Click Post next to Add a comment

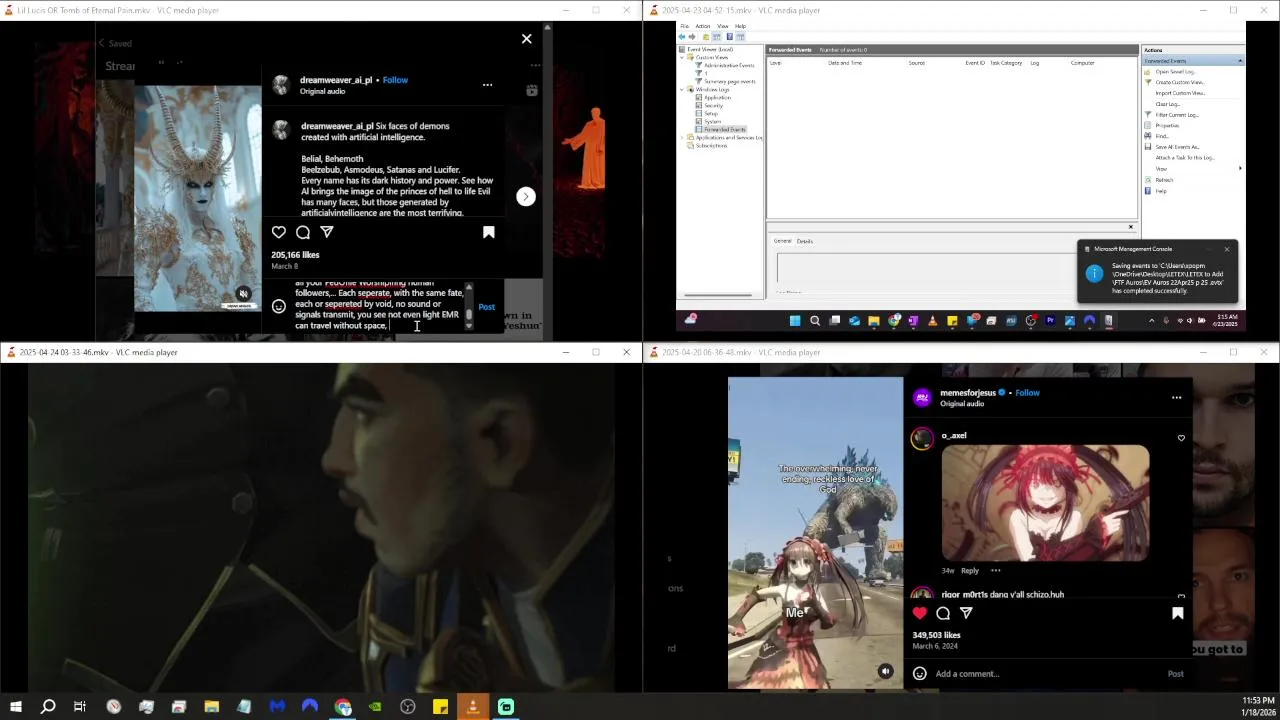[x=1175, y=673]
